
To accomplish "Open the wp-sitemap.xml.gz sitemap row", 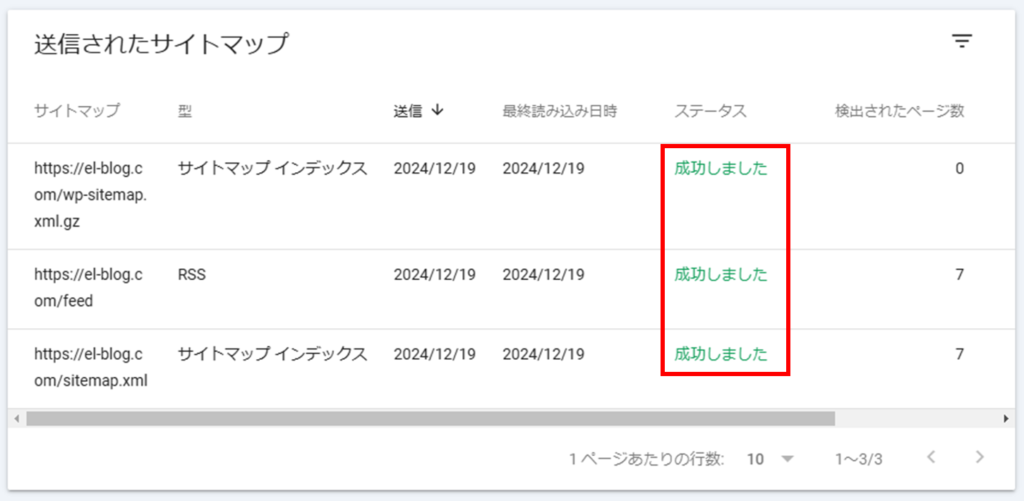I will (511, 196).
